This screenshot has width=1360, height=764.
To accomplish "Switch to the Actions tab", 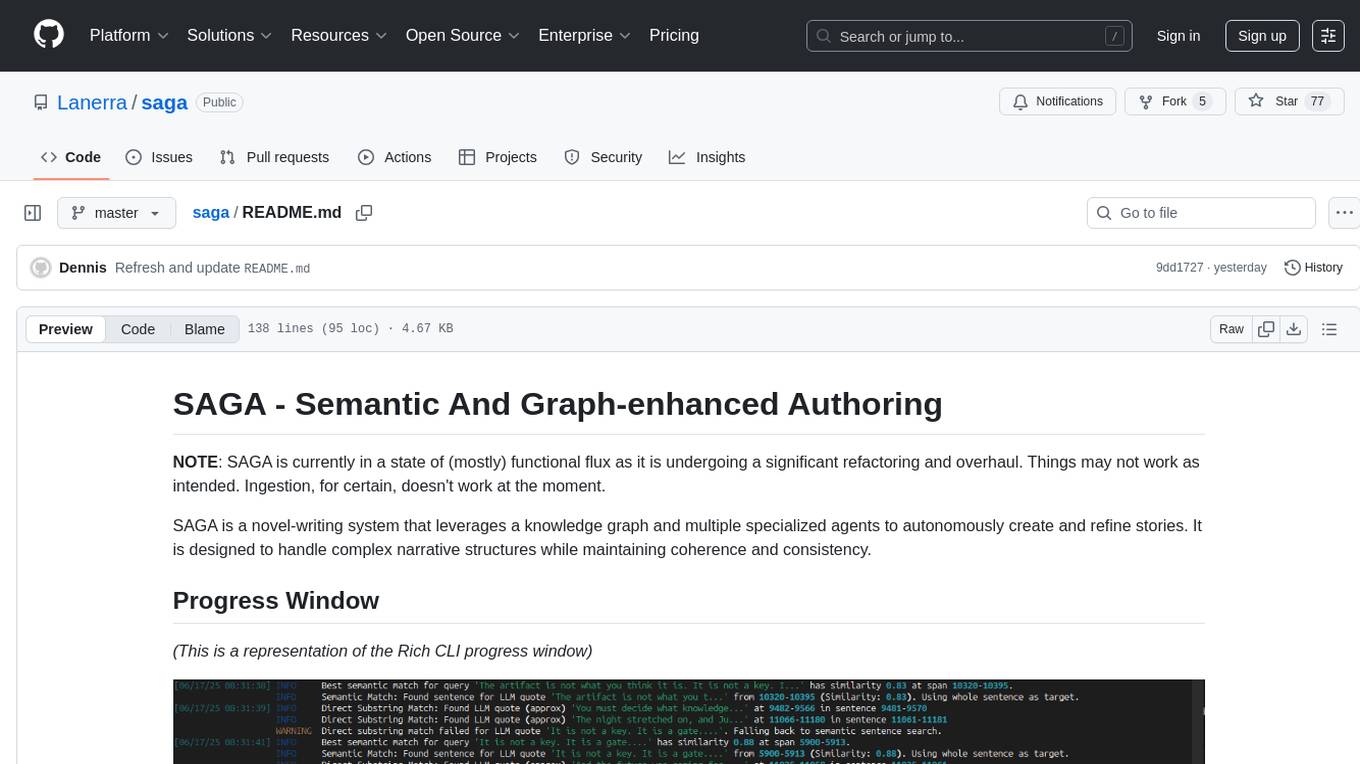I will tap(395, 157).
